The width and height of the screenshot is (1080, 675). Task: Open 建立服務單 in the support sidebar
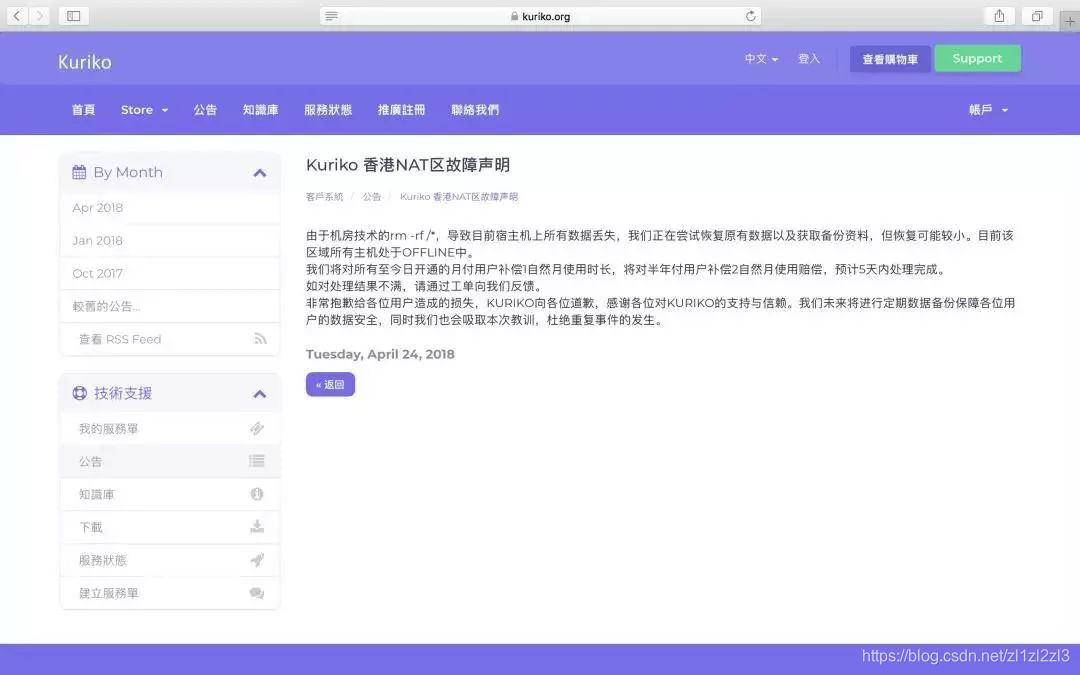tap(169, 593)
